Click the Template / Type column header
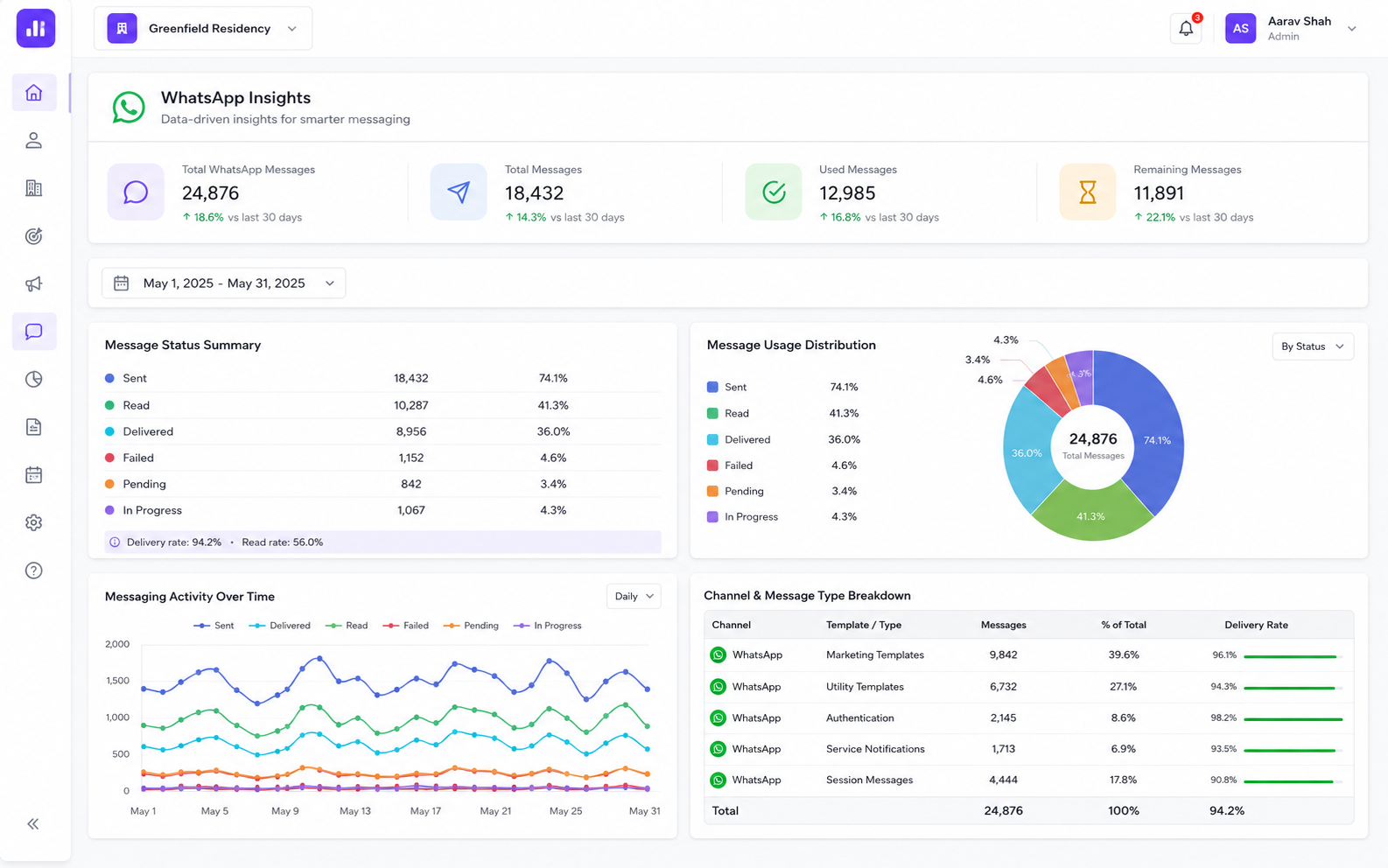1388x868 pixels. click(x=864, y=625)
